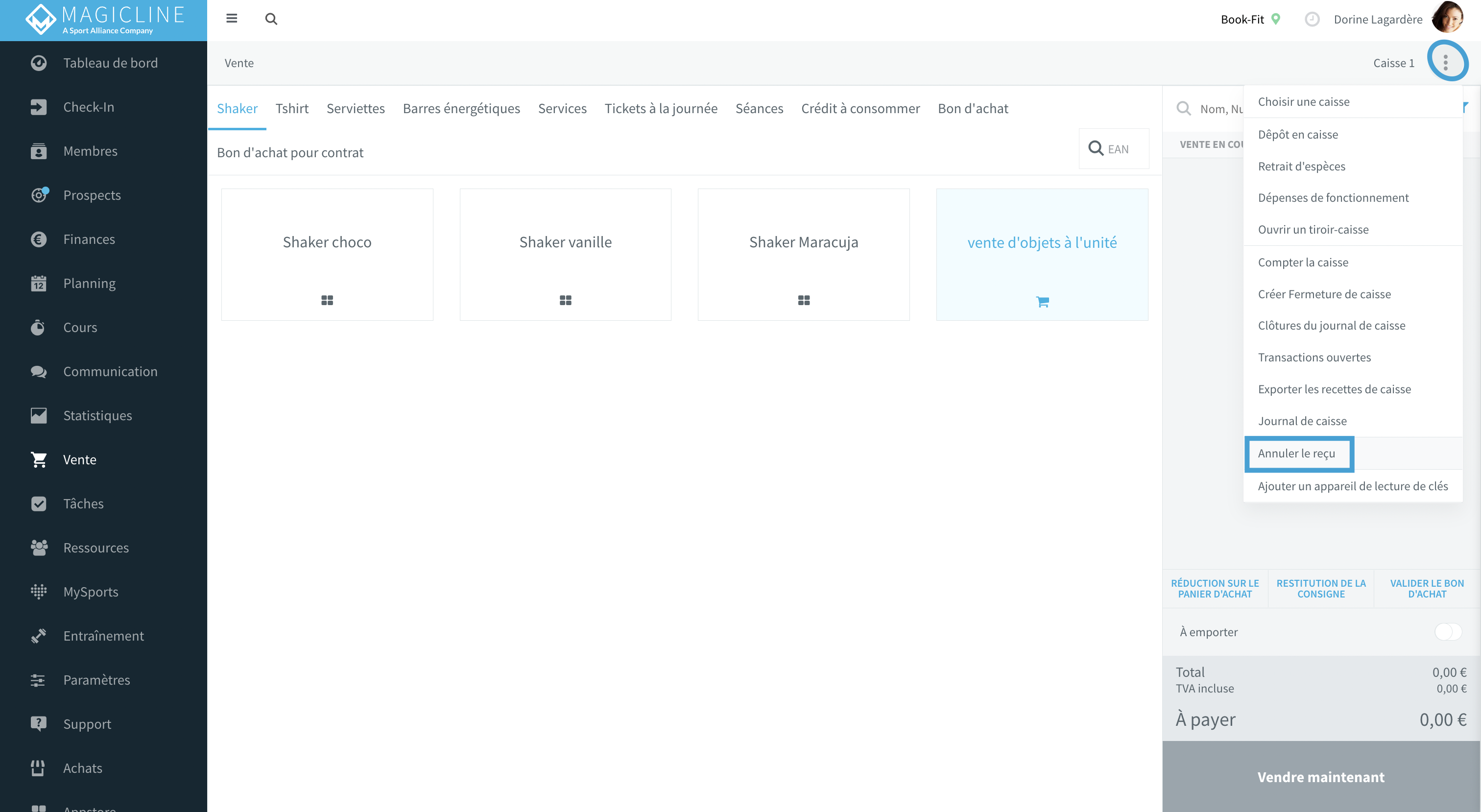Image resolution: width=1481 pixels, height=812 pixels.
Task: Open Clôtures du journal de caisse
Action: [1353, 326]
